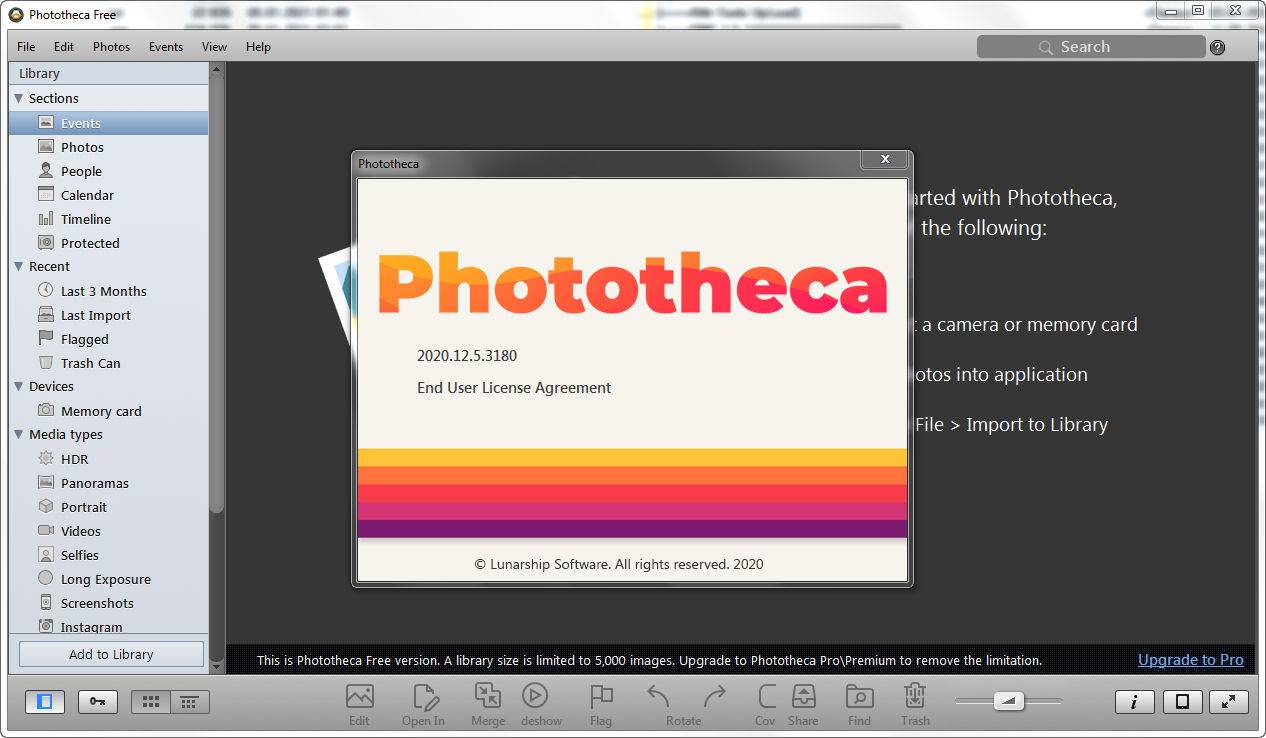This screenshot has height=738, width=1266.
Task: Follow the Upgrade to Pro link
Action: [x=1191, y=660]
